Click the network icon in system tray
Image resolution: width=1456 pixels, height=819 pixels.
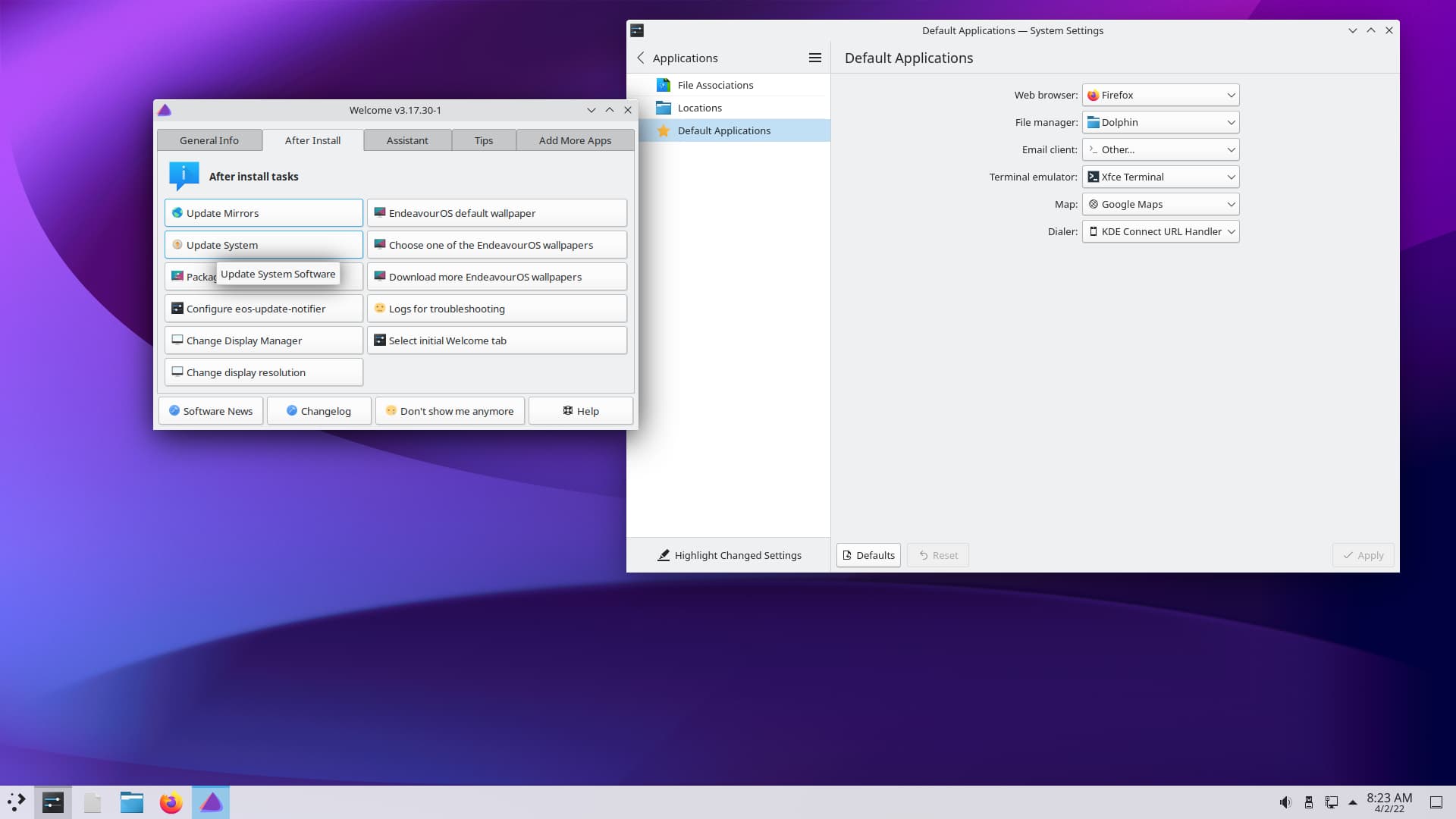(1331, 802)
